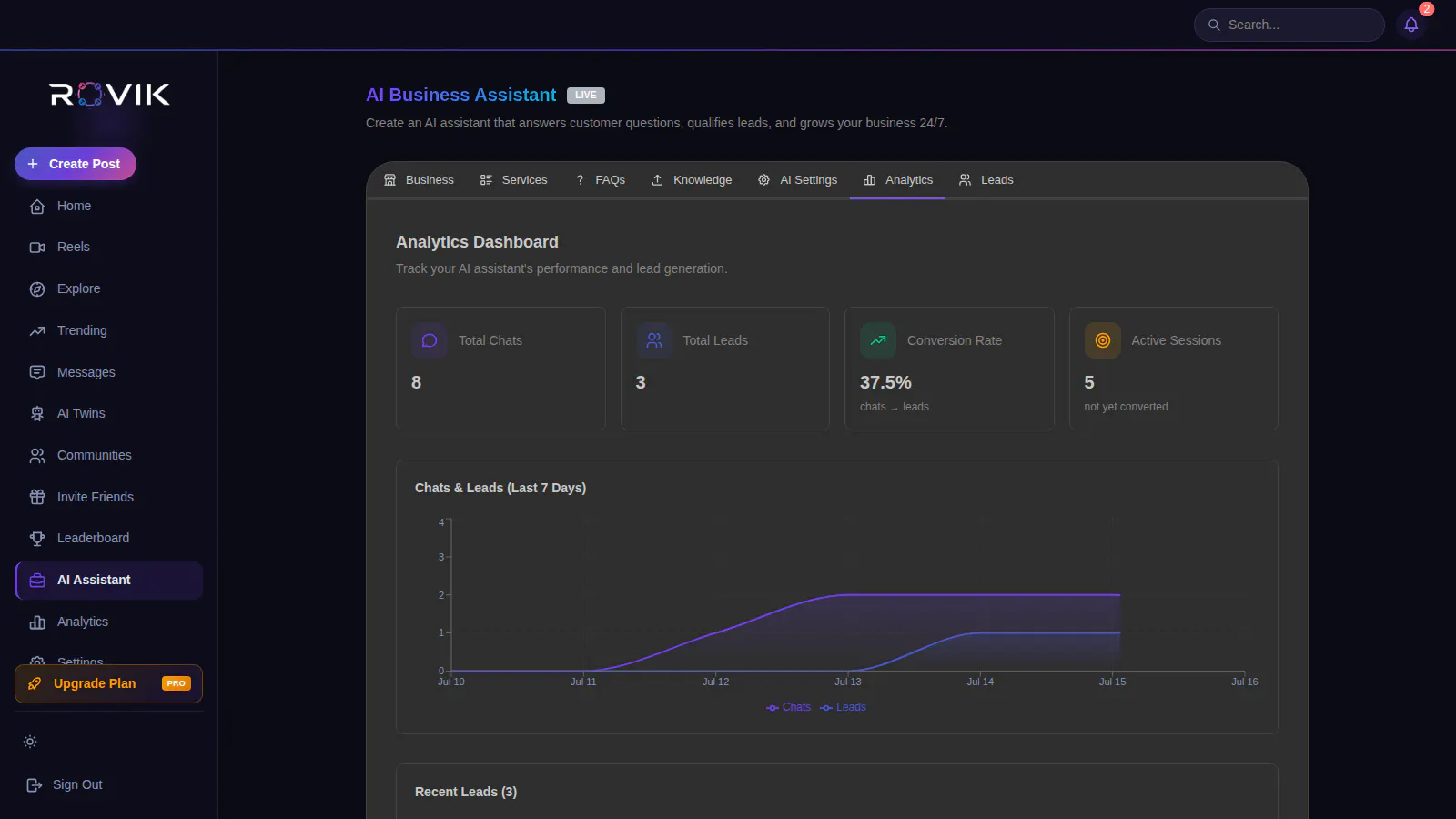Click the AI Settings gear icon

coord(763,180)
